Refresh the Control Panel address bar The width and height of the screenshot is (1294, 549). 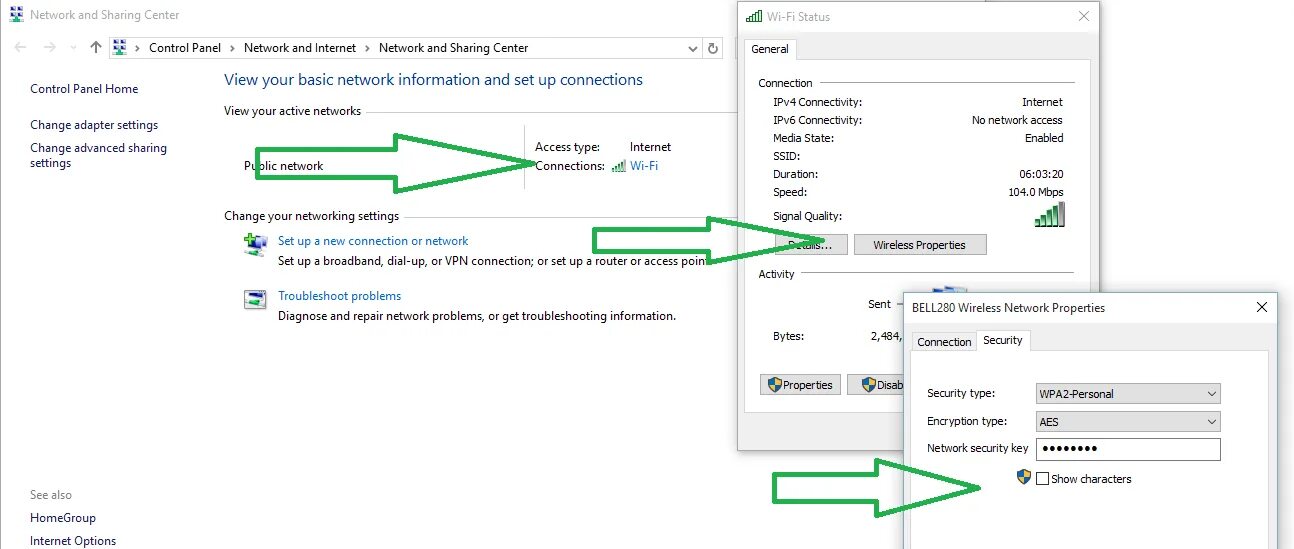pyautogui.click(x=713, y=48)
